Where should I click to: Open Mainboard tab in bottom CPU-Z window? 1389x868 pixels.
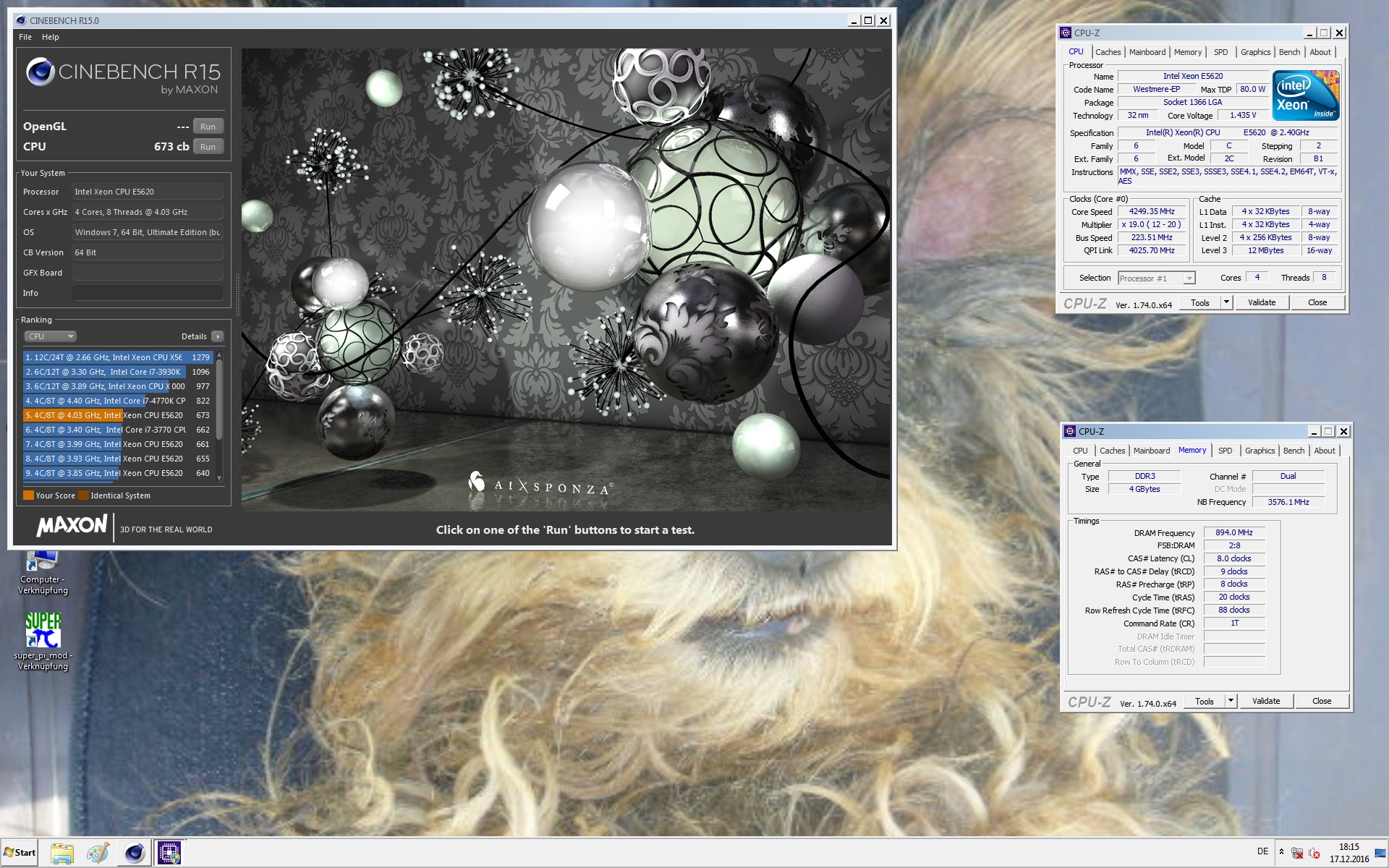(x=1152, y=451)
